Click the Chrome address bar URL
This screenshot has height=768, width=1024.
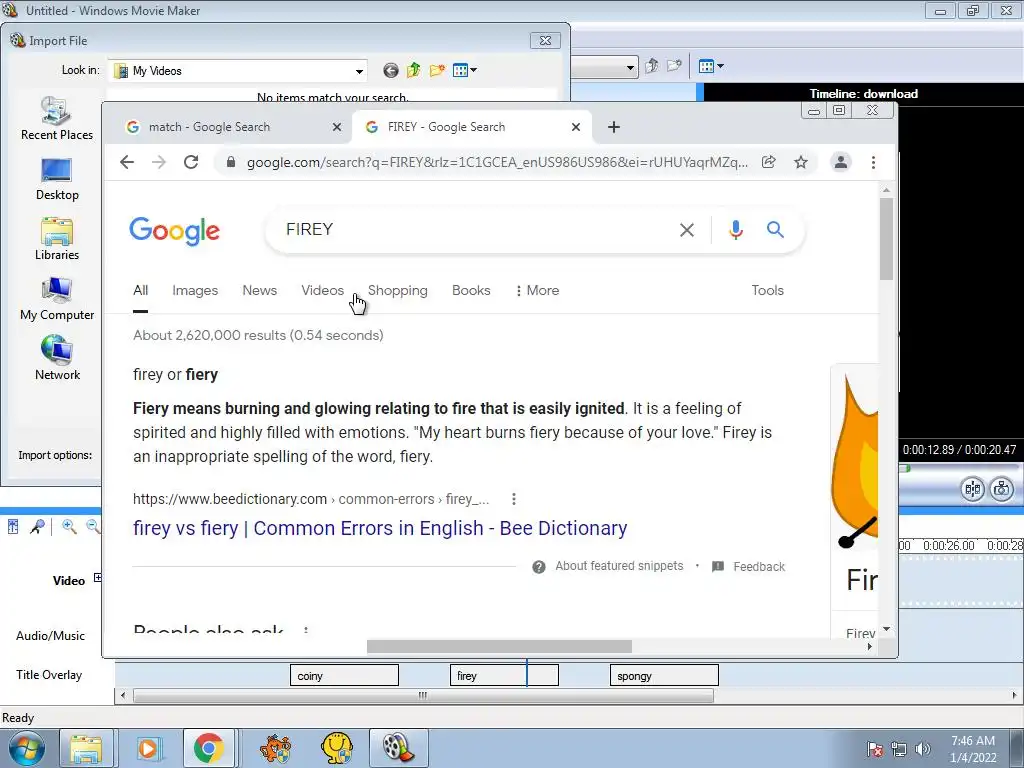click(497, 162)
